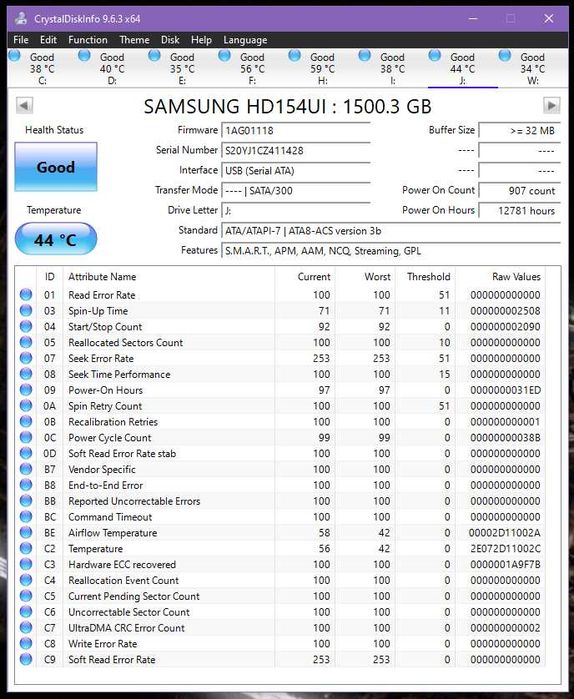574x699 pixels.
Task: Click status orb for Read Error Rate
Action: (x=26, y=294)
